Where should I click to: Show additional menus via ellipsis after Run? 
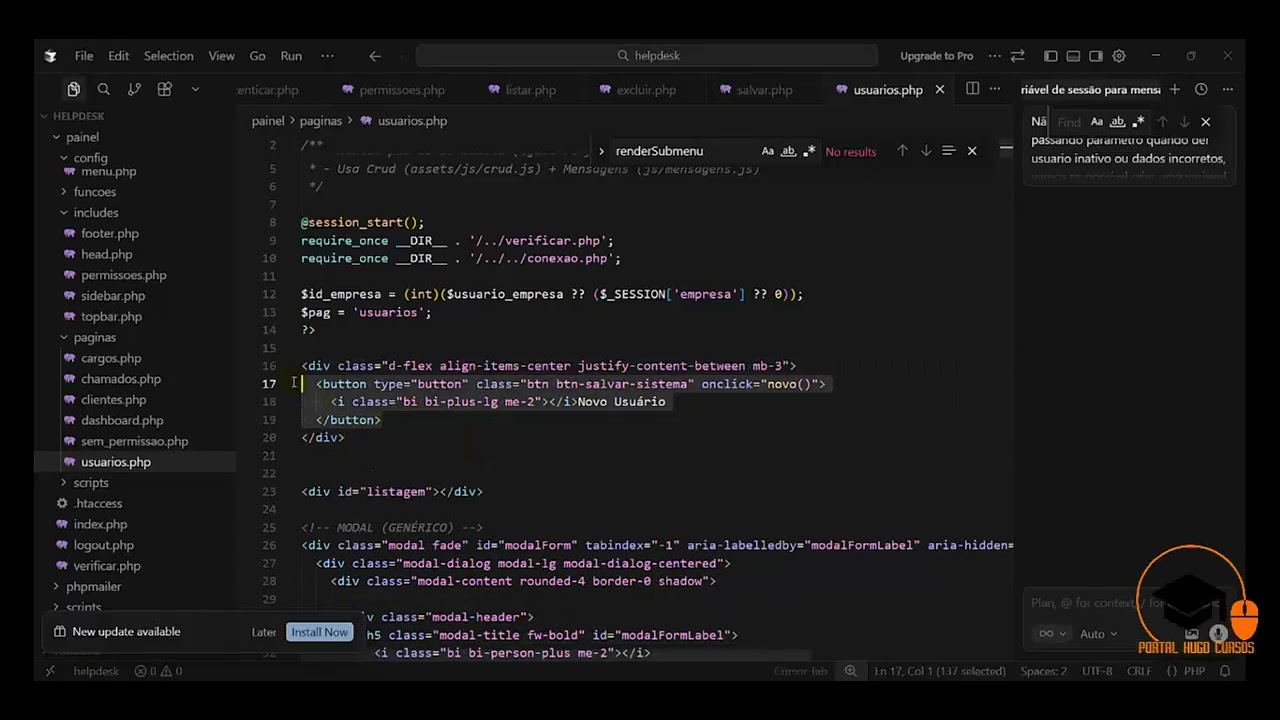click(x=327, y=56)
